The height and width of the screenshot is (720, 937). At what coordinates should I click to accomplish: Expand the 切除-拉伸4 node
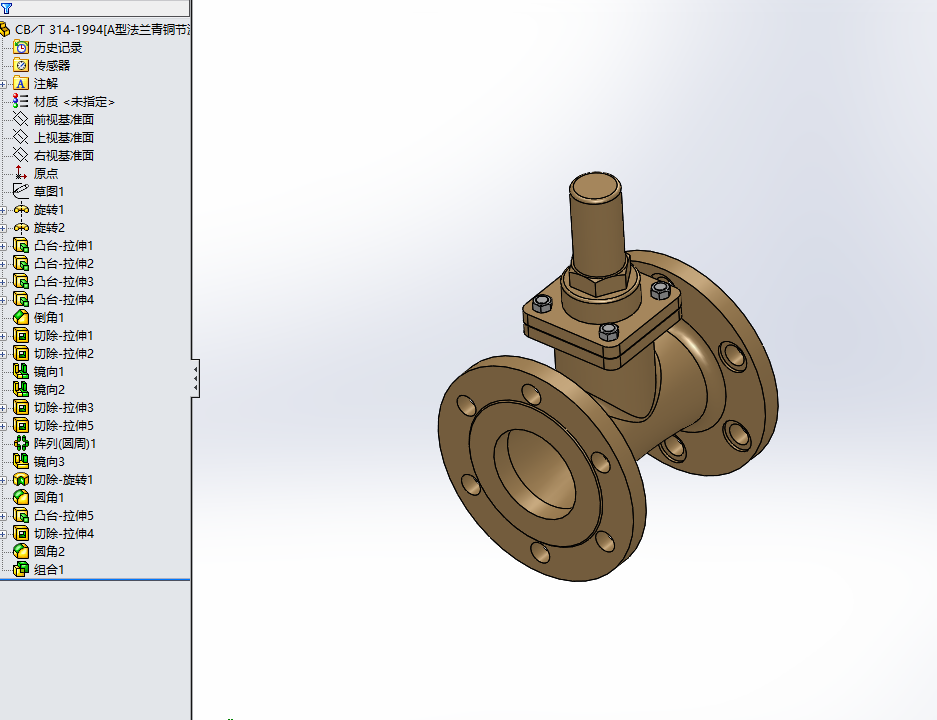(x=3, y=534)
